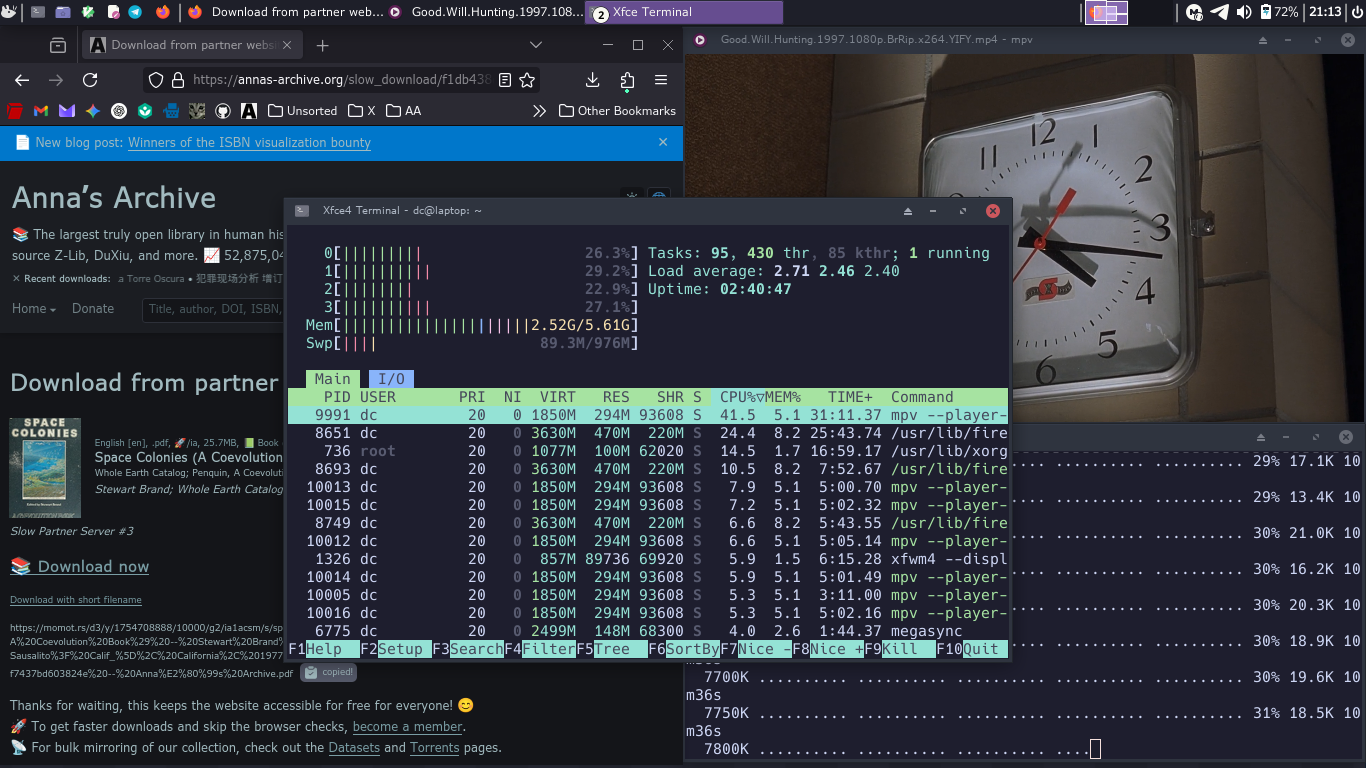Open Gmail bookmark icon
This screenshot has width=1366, height=768.
[x=41, y=111]
